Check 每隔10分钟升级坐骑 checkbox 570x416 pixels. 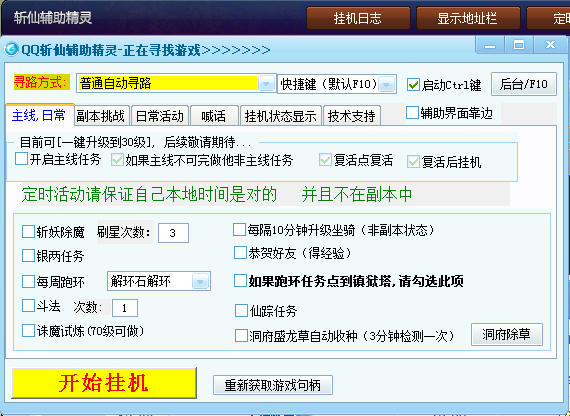(239, 229)
